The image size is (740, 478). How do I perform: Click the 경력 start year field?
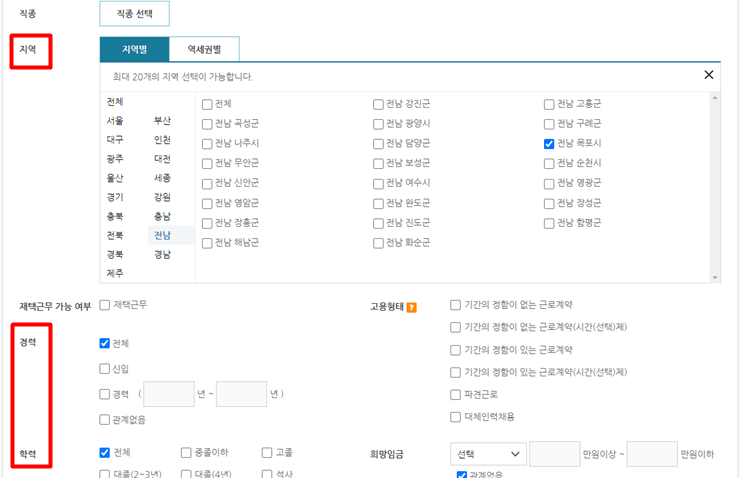tap(169, 394)
